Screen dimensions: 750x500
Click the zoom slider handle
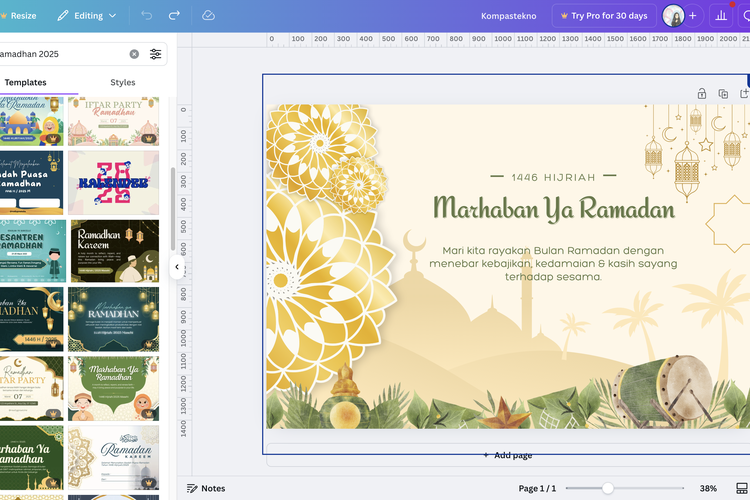point(607,488)
